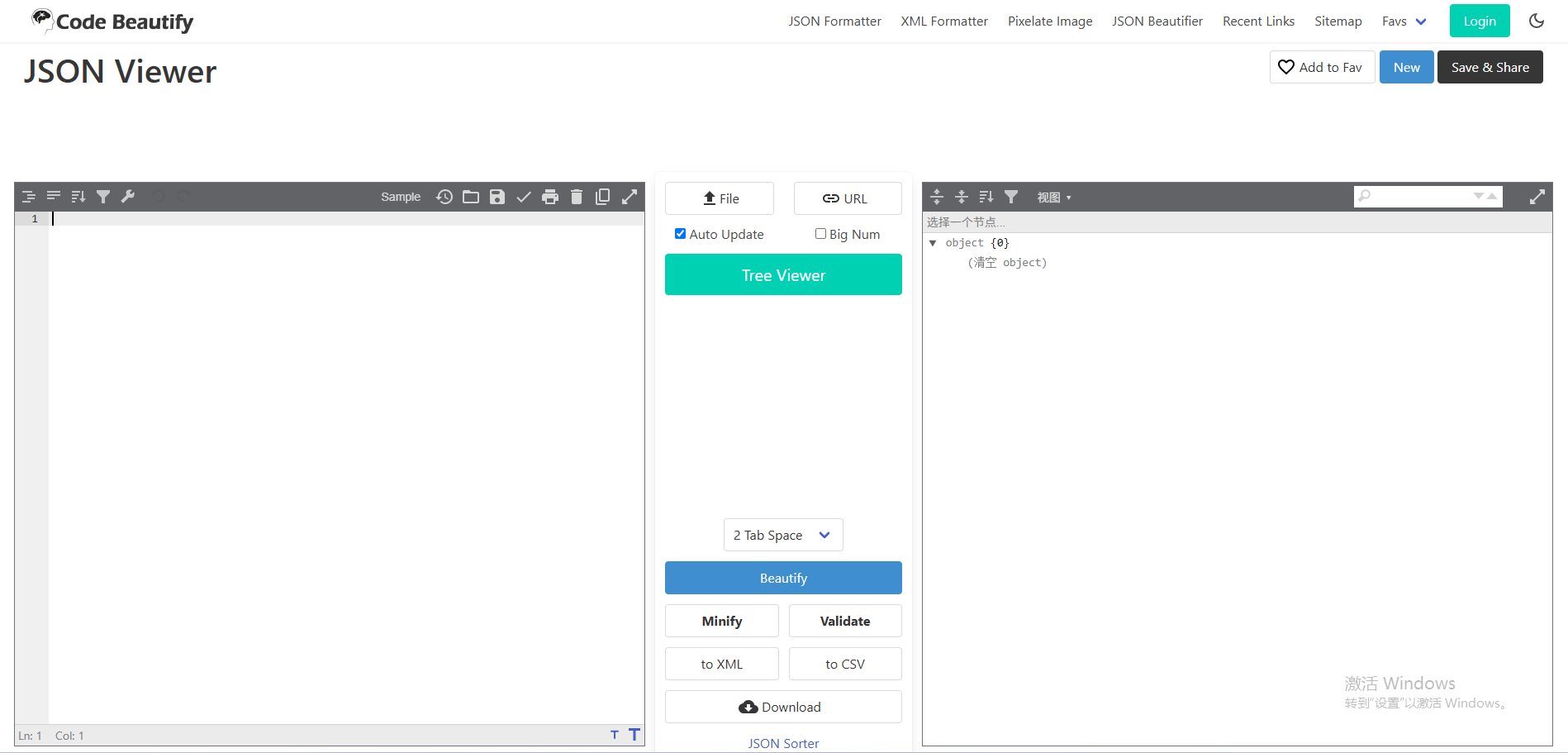Click the sort icon in the left editor toolbar
The height and width of the screenshot is (753, 1568).
pyautogui.click(x=78, y=197)
